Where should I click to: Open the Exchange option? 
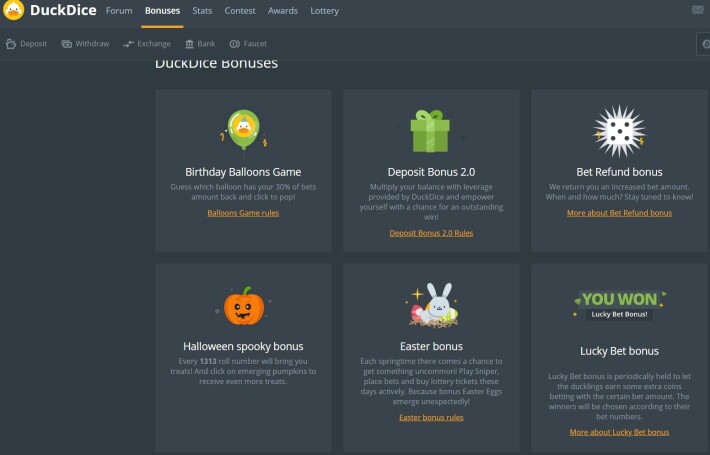147,44
